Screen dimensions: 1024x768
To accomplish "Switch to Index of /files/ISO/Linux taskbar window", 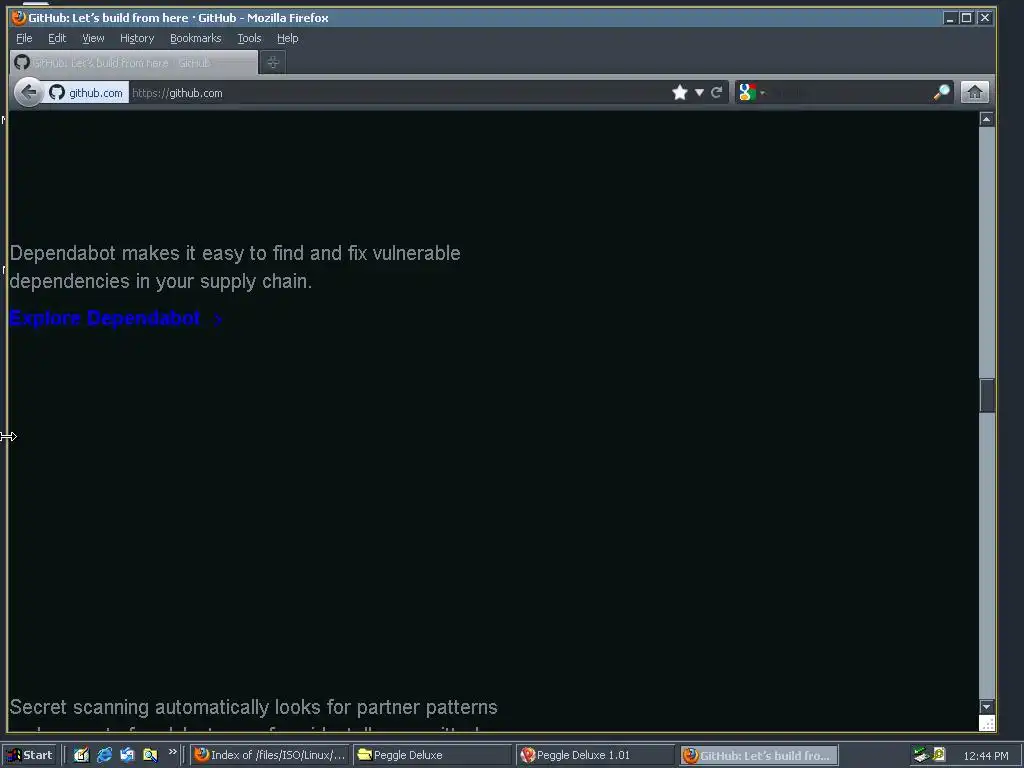I will pyautogui.click(x=270, y=755).
